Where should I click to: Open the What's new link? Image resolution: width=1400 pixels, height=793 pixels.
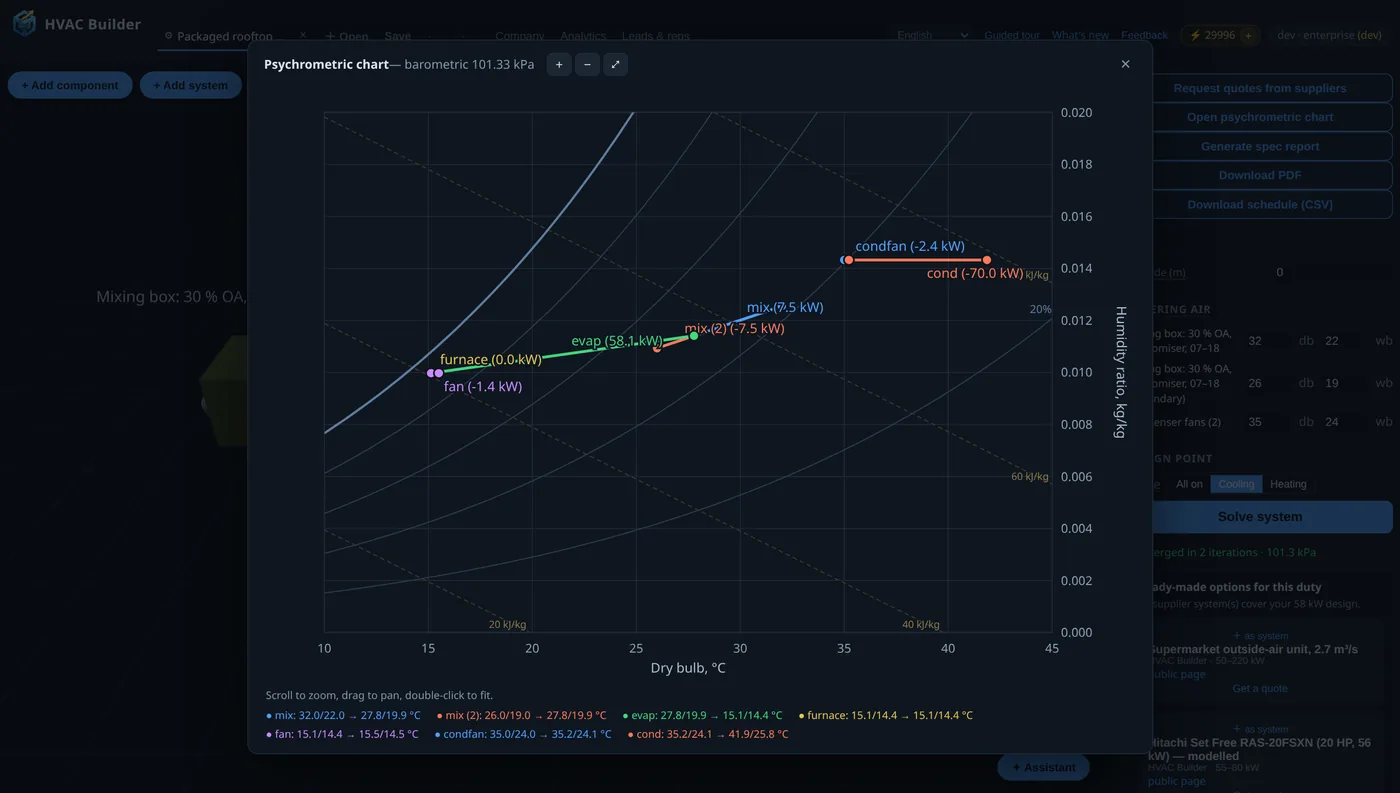coord(1080,35)
